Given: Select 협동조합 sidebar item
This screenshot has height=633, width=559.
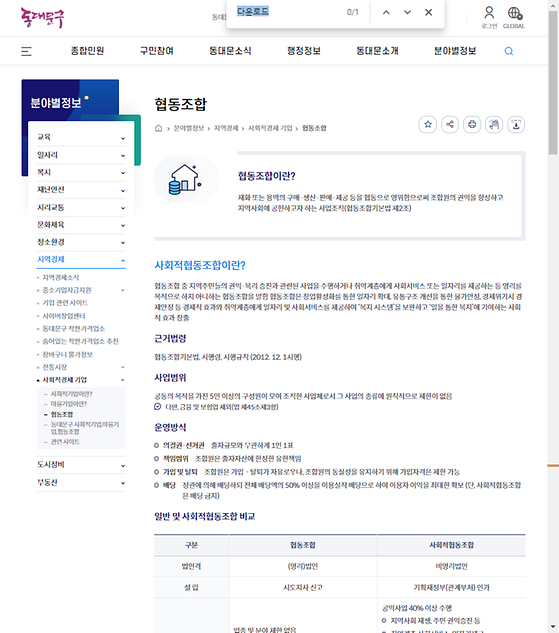Looking at the screenshot, I should (x=62, y=415).
